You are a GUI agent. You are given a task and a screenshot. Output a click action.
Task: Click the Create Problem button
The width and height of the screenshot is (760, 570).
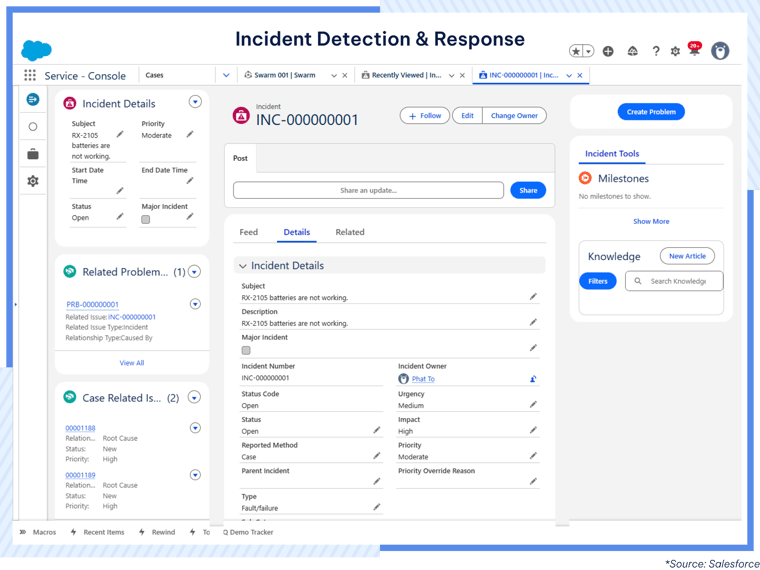pyautogui.click(x=651, y=112)
